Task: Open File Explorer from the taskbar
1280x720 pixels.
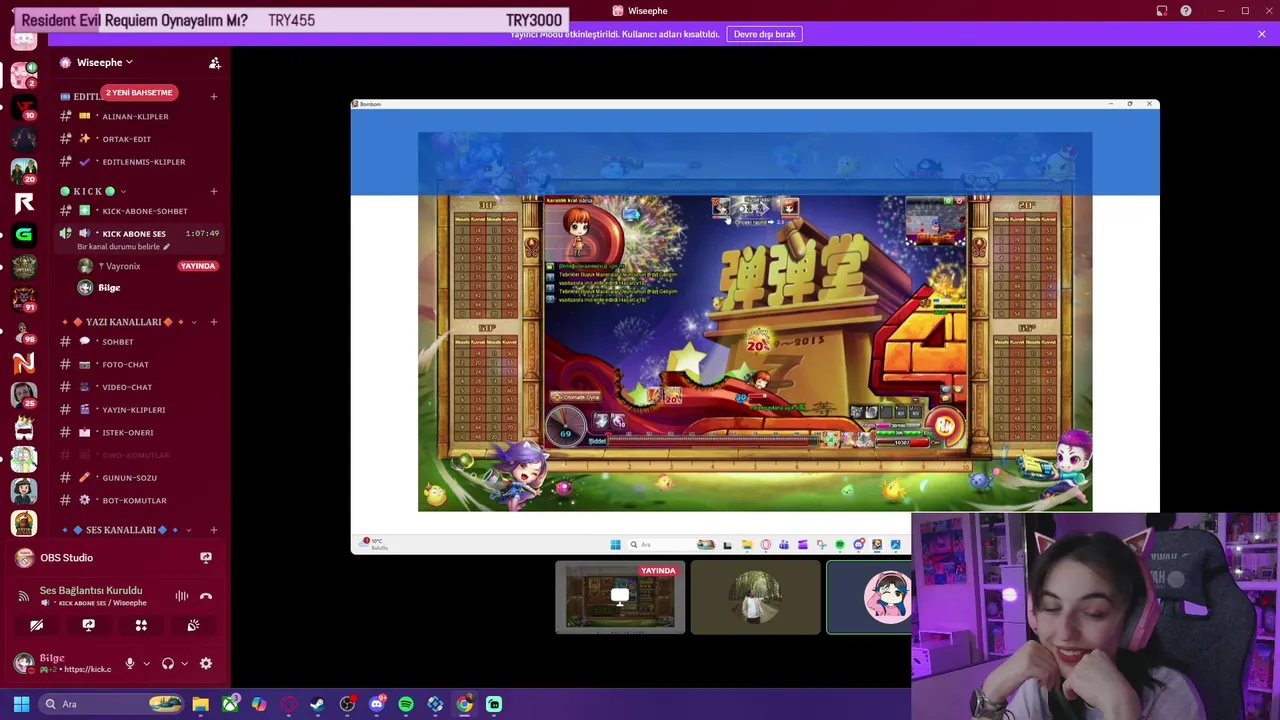Action: 200,704
